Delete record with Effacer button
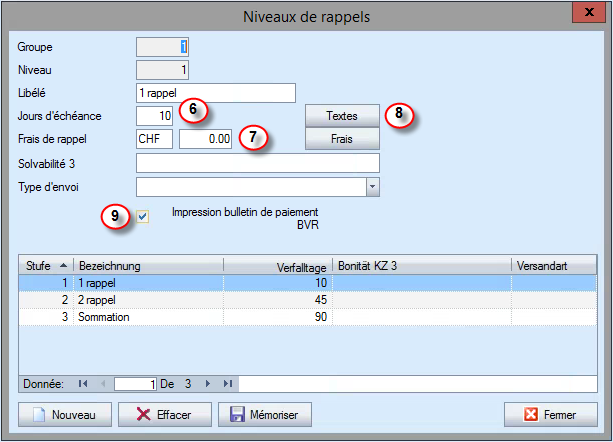This screenshot has height=442, width=613. [165, 415]
